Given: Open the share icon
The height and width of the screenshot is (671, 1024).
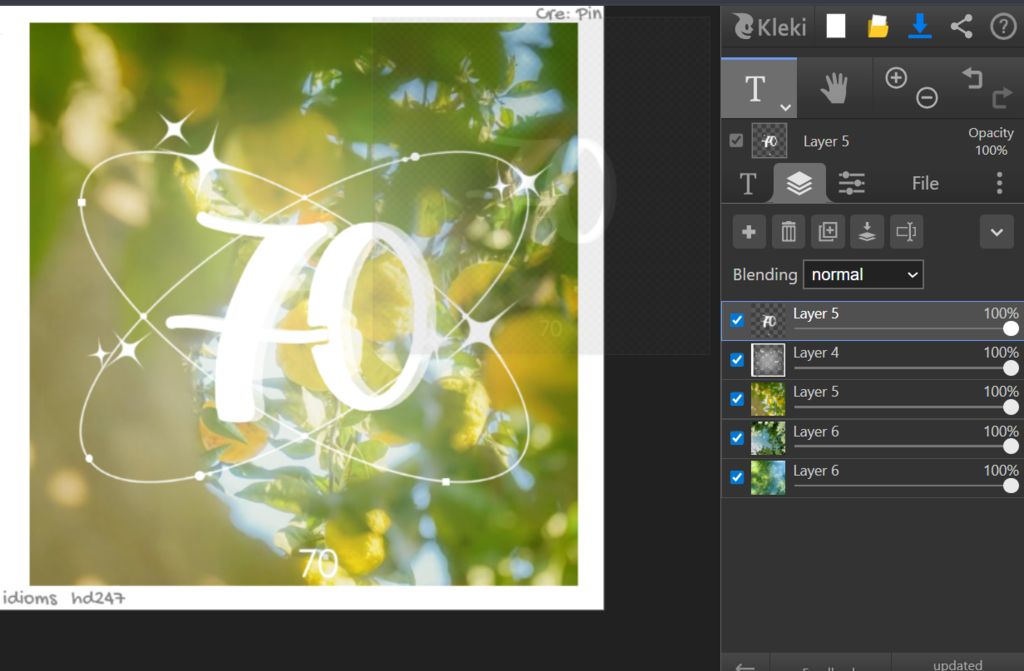Looking at the screenshot, I should point(962,27).
